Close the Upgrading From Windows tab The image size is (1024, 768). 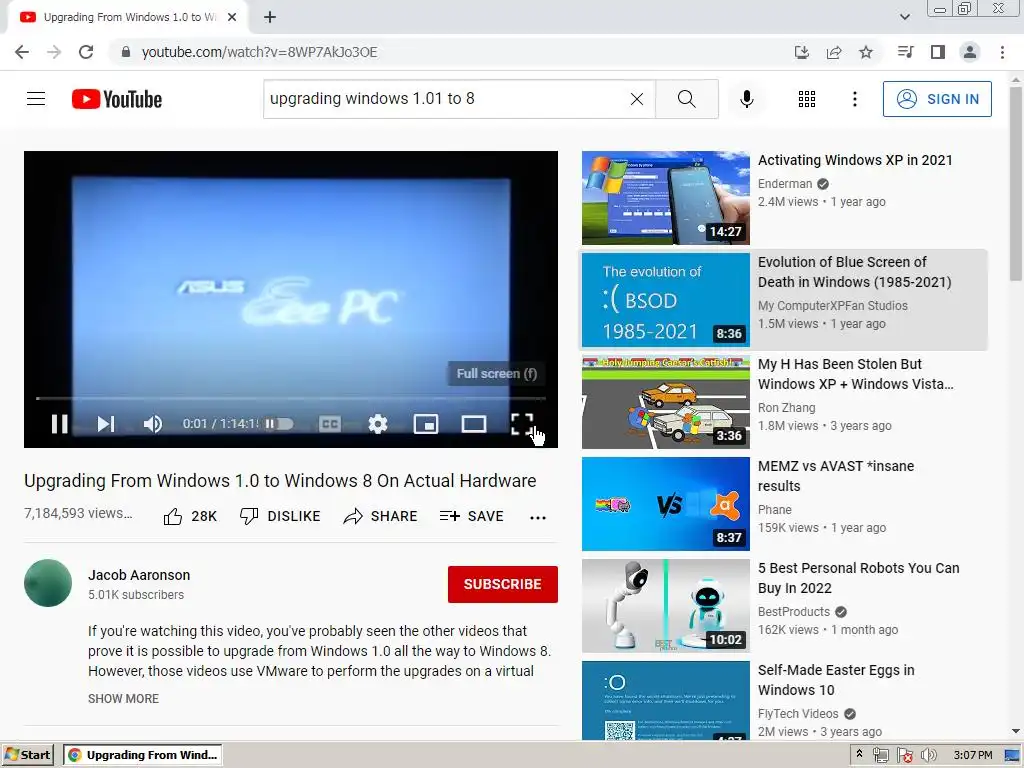(x=232, y=18)
